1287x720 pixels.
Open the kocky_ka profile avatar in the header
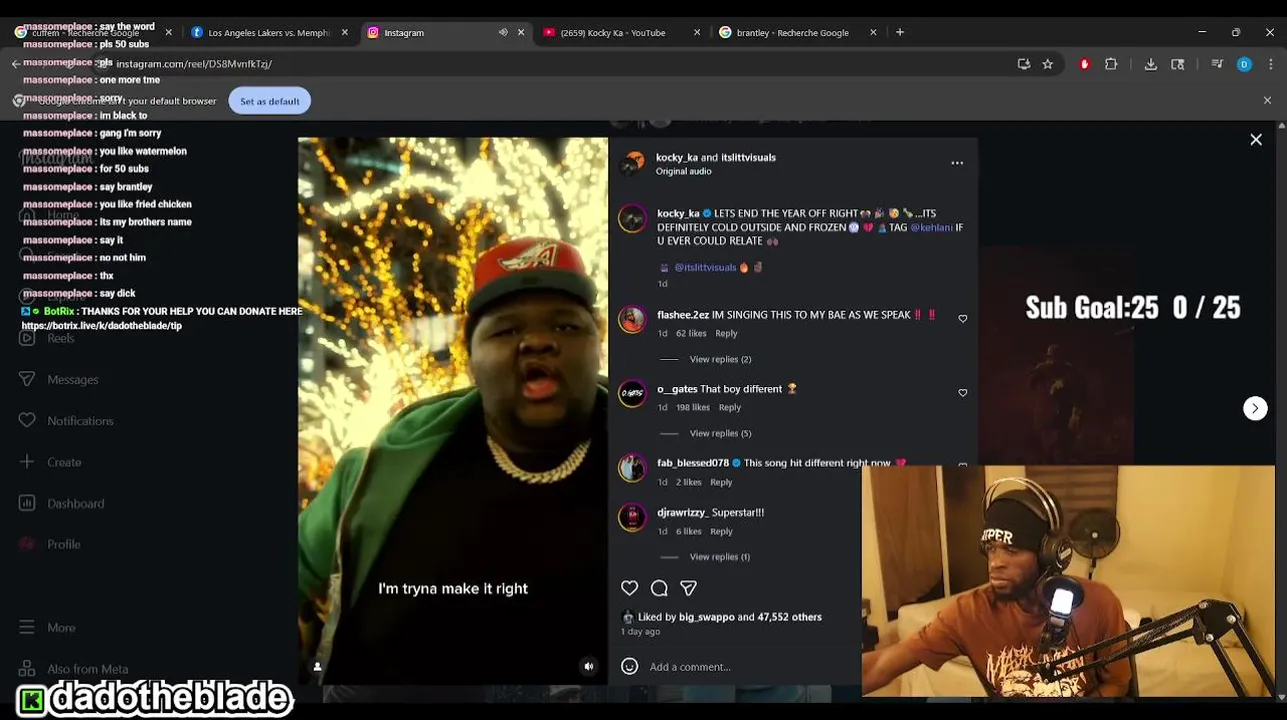[x=633, y=163]
